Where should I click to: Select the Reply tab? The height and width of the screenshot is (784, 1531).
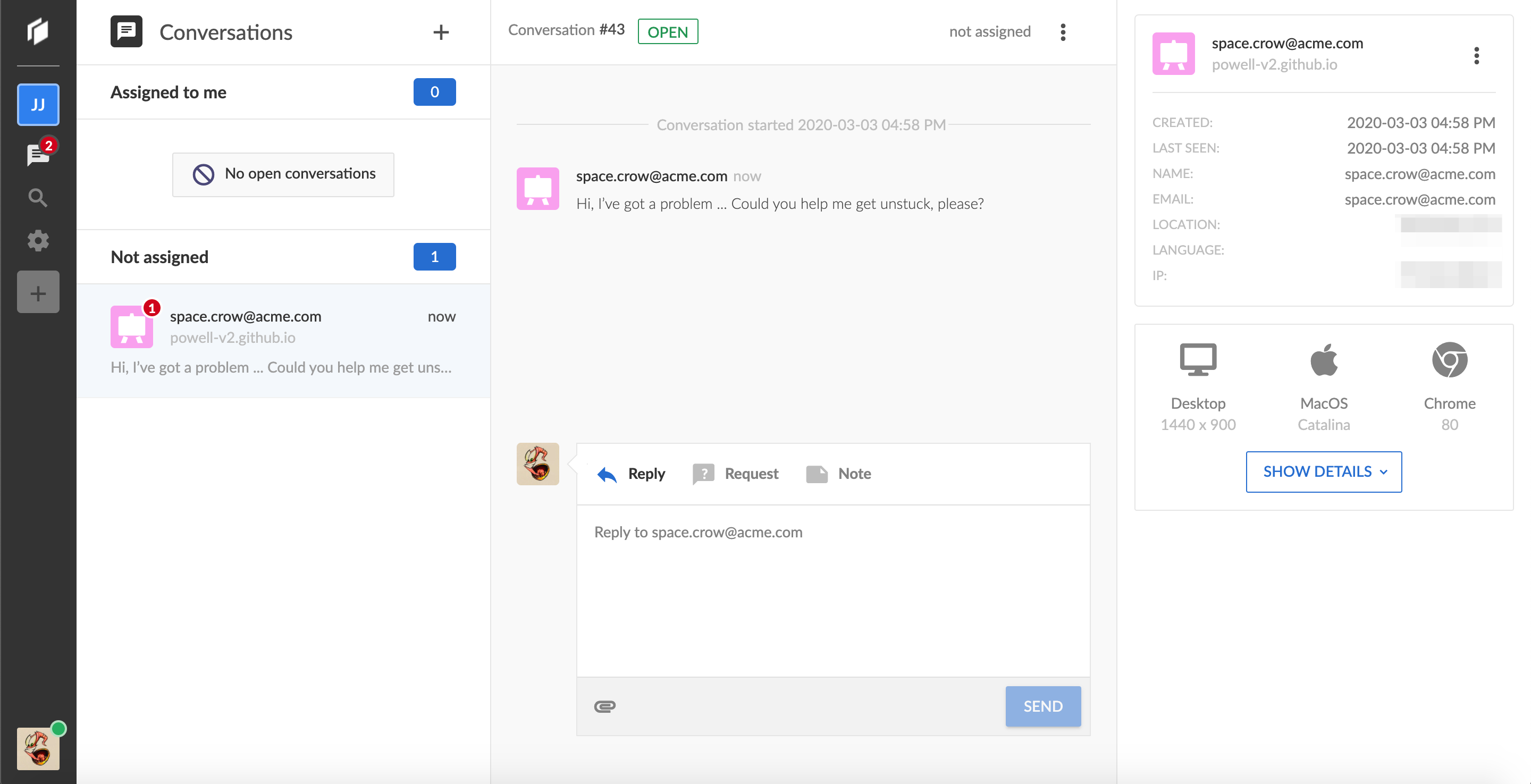tap(631, 474)
